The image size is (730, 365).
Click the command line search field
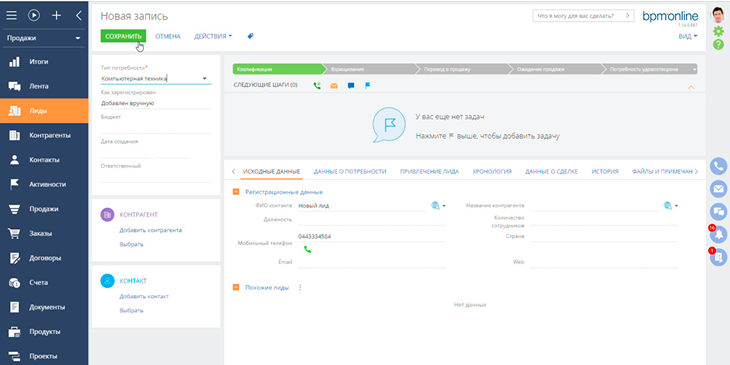(x=583, y=15)
